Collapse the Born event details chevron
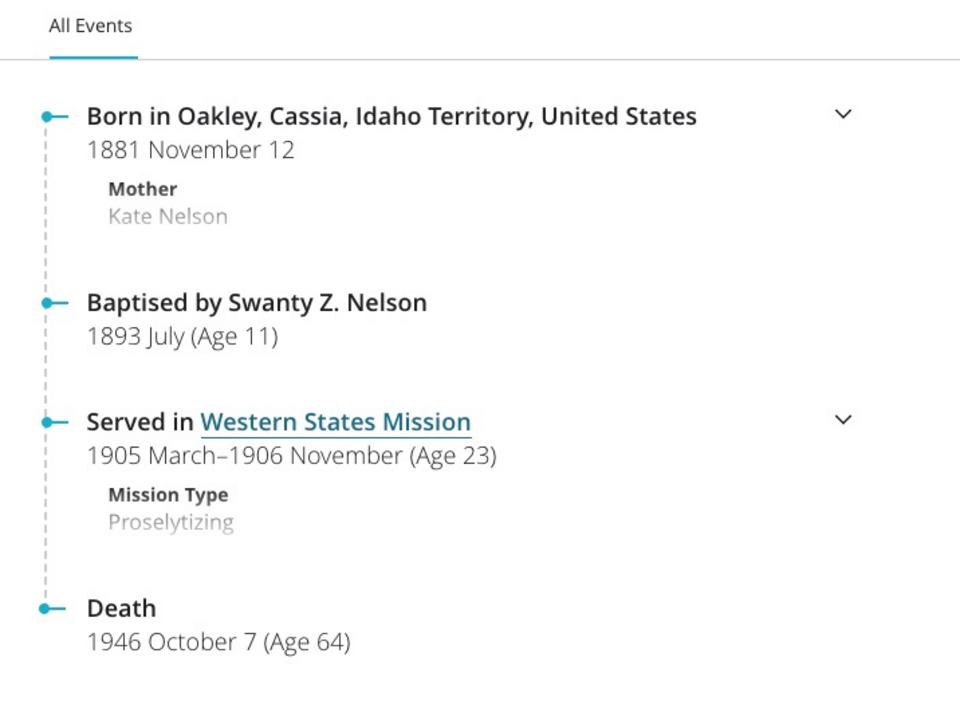The height and width of the screenshot is (720, 960). coord(843,114)
